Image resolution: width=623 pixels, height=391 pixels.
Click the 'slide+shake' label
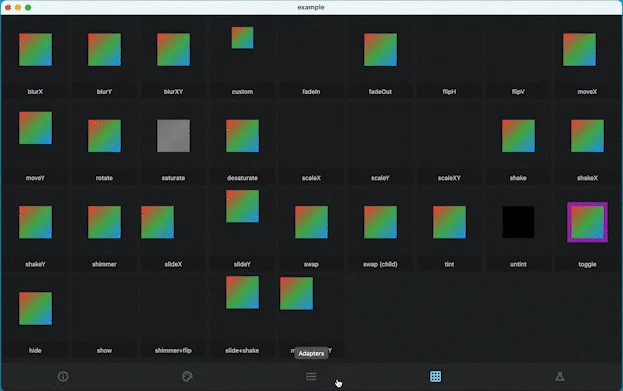point(242,350)
